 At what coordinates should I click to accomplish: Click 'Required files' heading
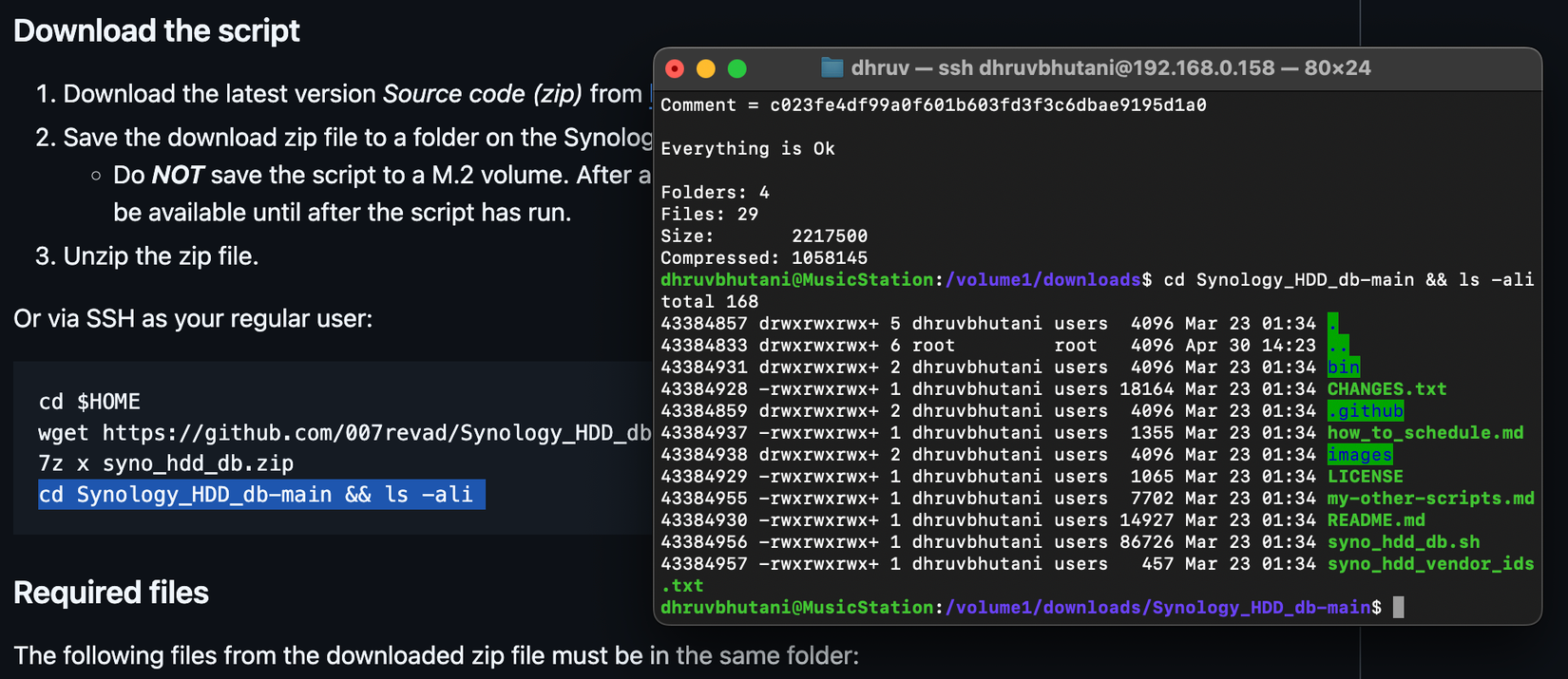[x=111, y=593]
